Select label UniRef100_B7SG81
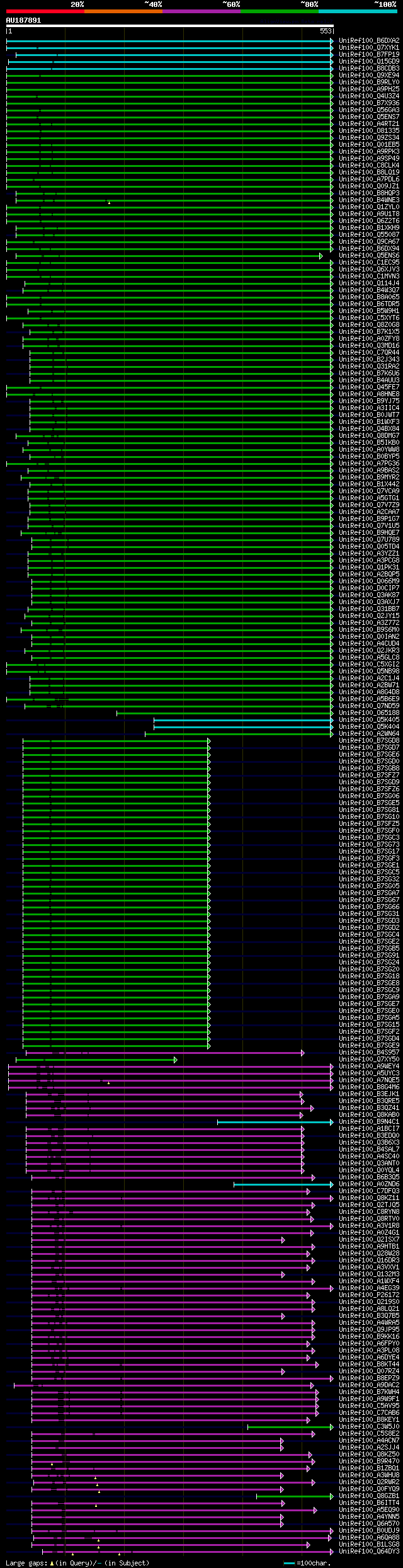 coord(369,810)
